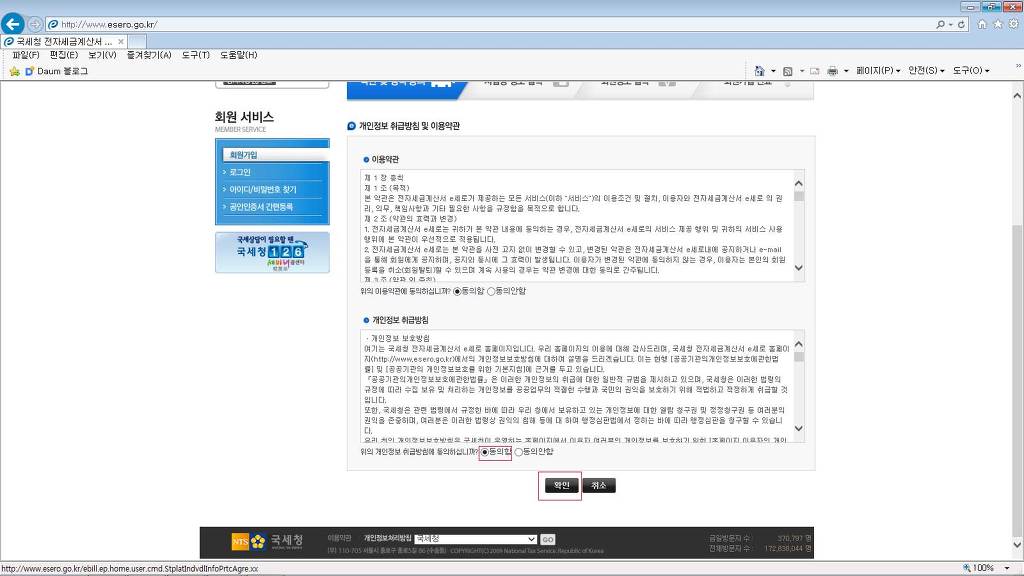Click the browser forward arrow button
Image resolution: width=1024 pixels, height=576 pixels.
(x=35, y=24)
